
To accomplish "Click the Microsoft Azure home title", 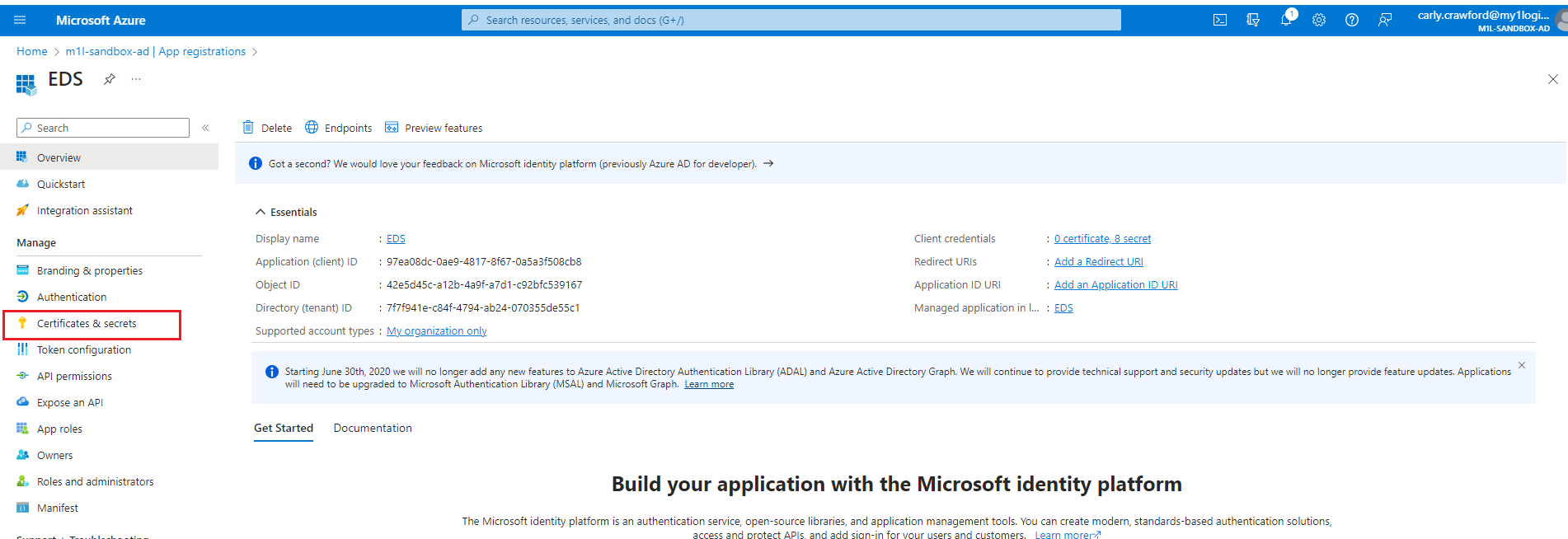I will point(101,21).
